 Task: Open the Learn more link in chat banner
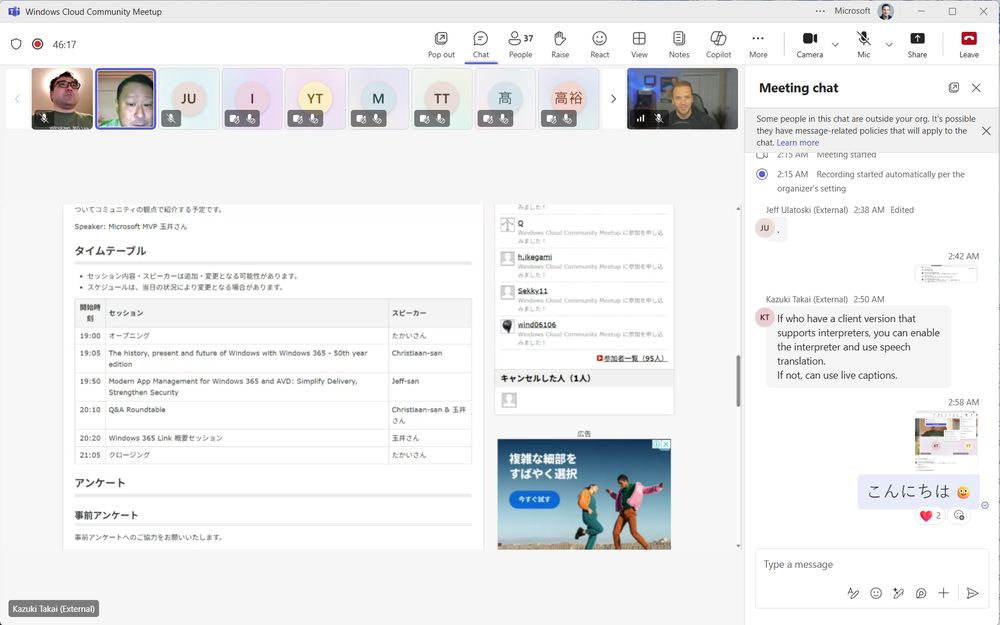click(797, 143)
